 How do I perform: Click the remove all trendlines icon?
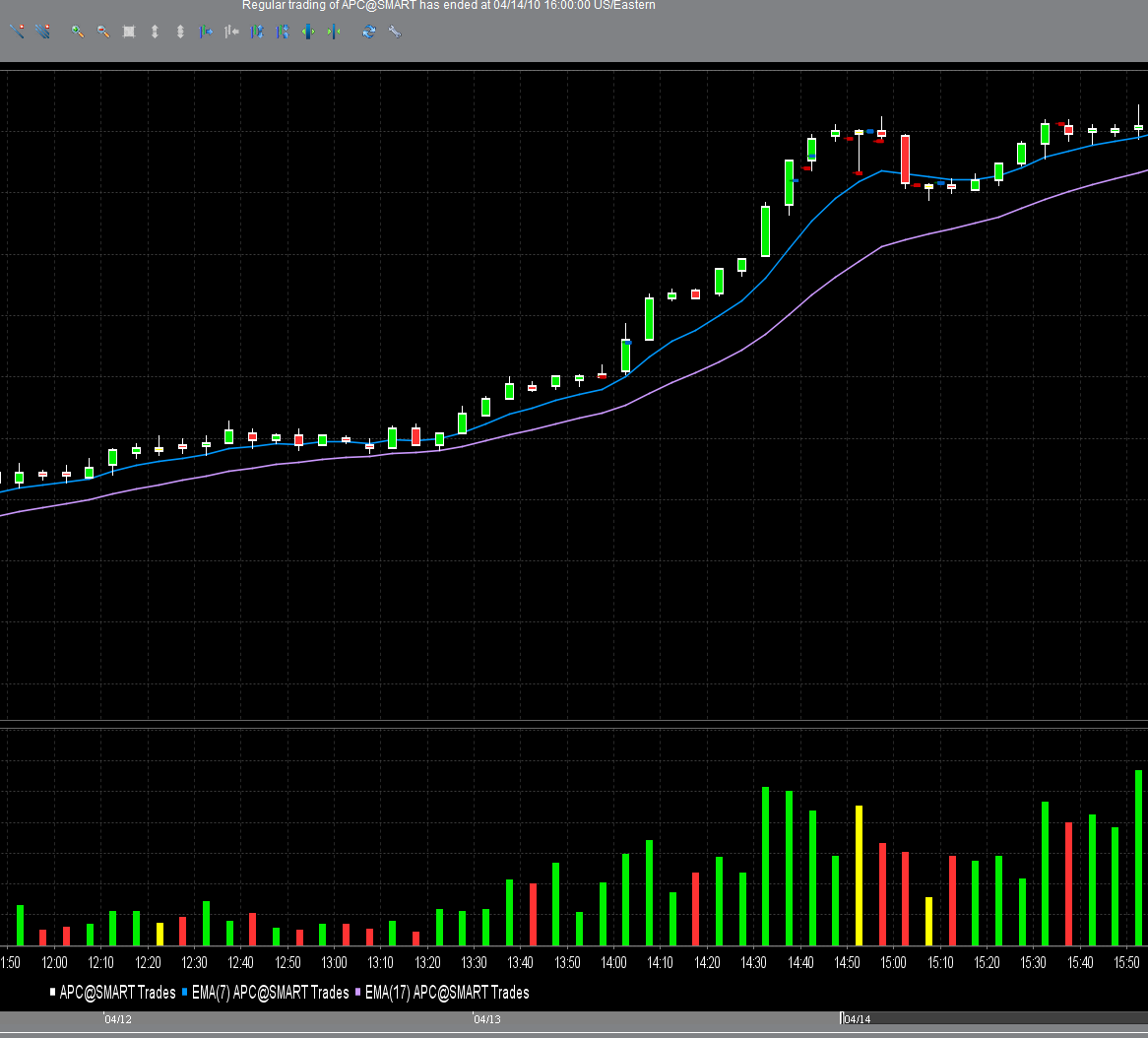(x=43, y=32)
